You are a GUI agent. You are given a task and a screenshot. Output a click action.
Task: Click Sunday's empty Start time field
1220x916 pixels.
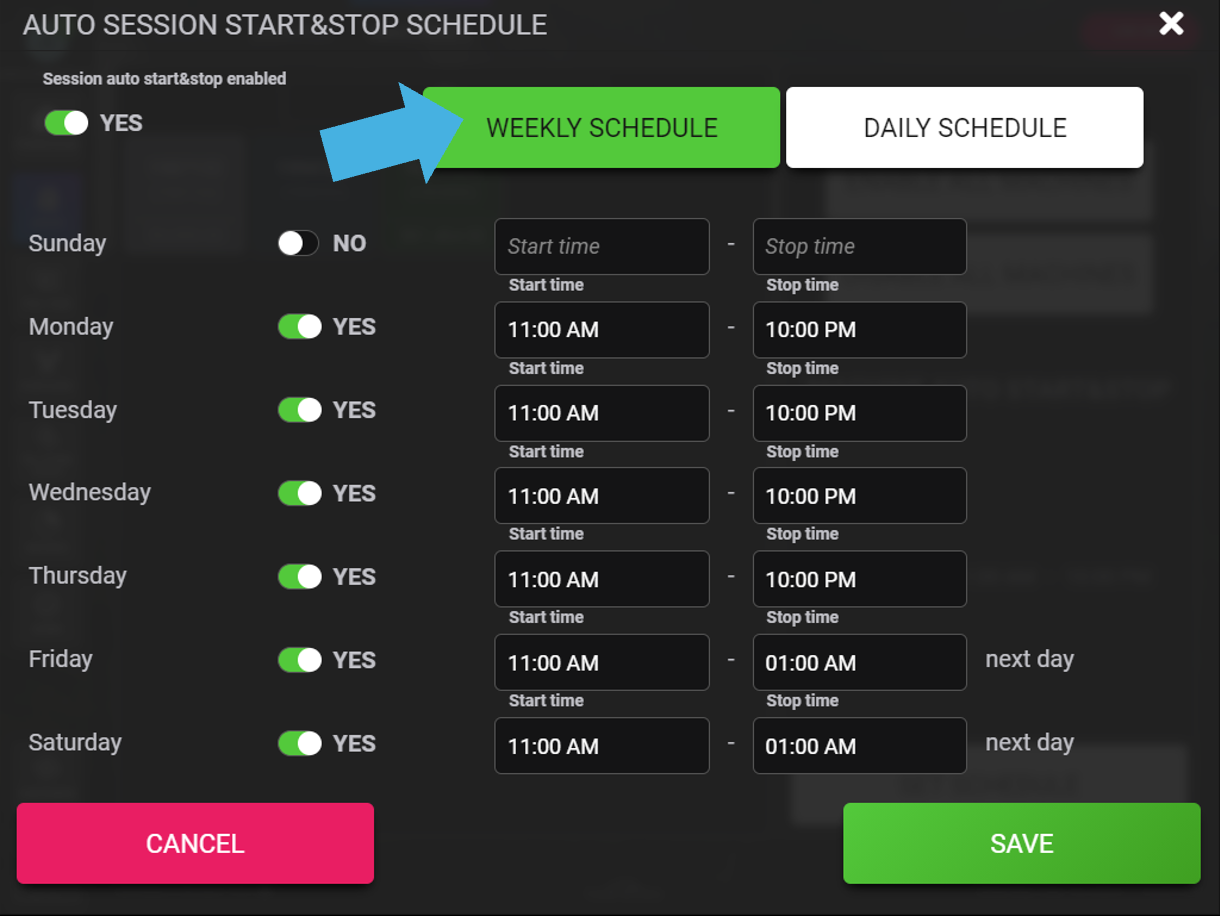tap(602, 246)
